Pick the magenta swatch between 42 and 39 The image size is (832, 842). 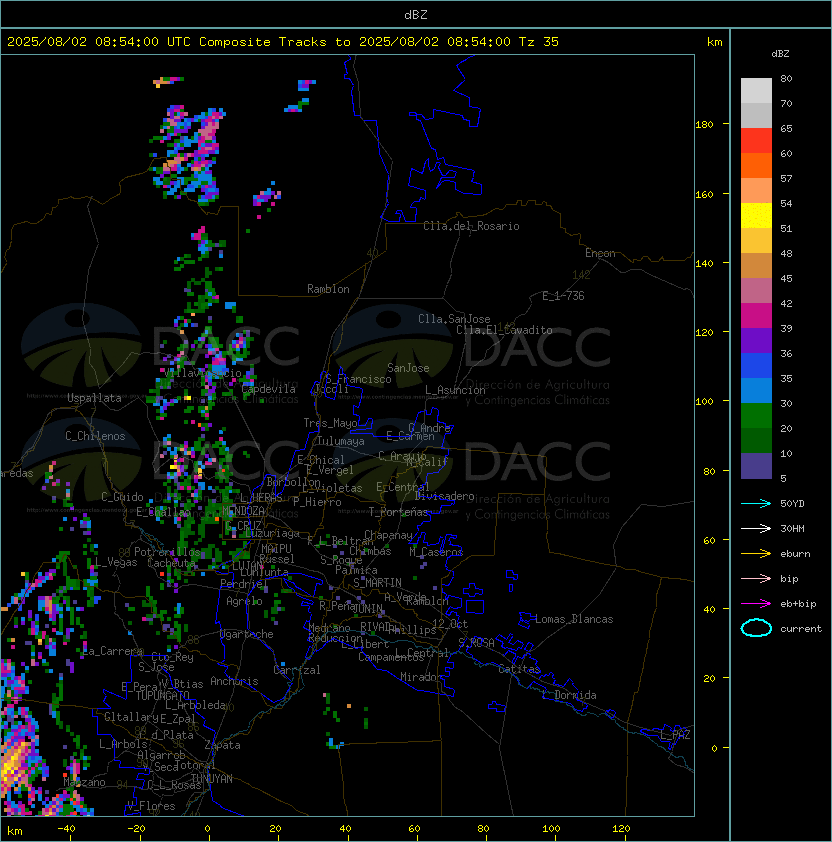(756, 315)
